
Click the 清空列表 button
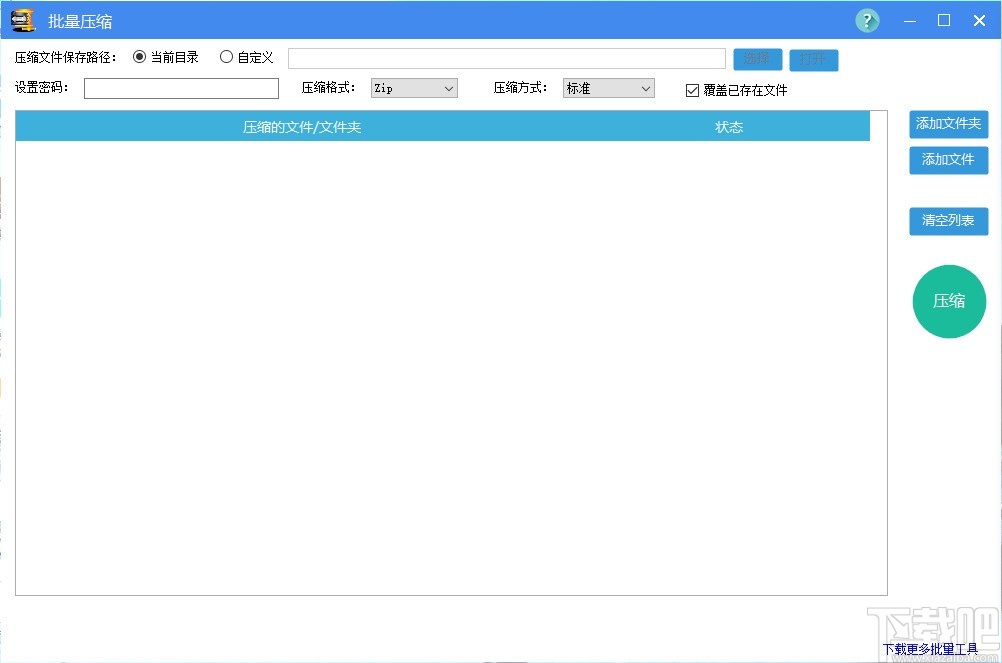pos(947,221)
